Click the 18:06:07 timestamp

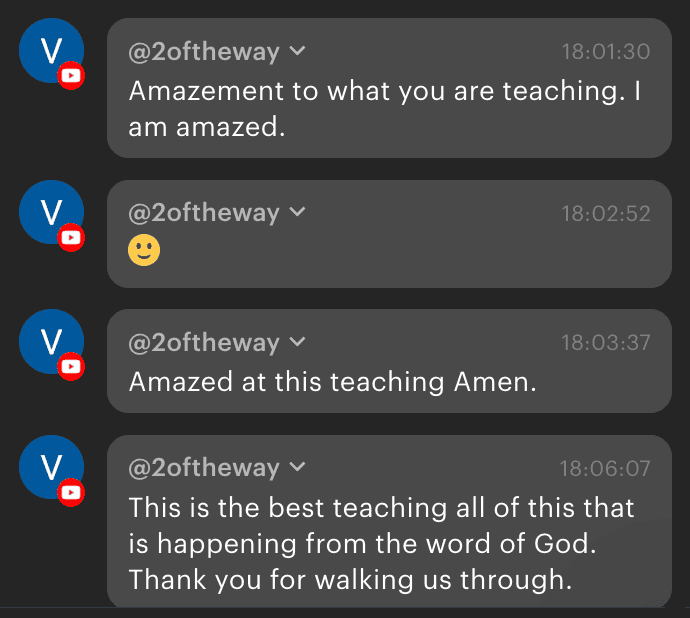click(605, 469)
